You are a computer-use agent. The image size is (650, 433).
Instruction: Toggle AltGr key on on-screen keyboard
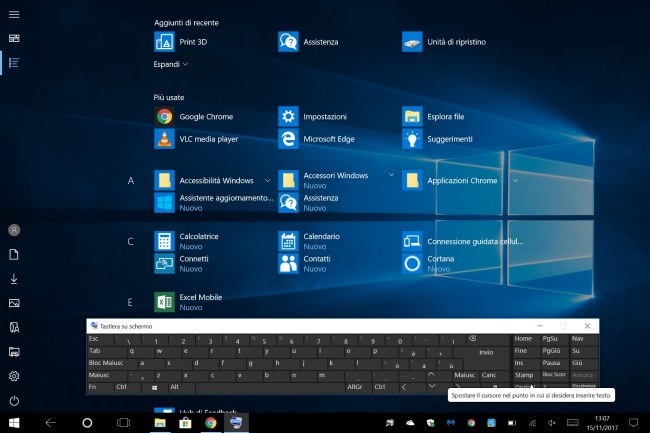pos(359,388)
